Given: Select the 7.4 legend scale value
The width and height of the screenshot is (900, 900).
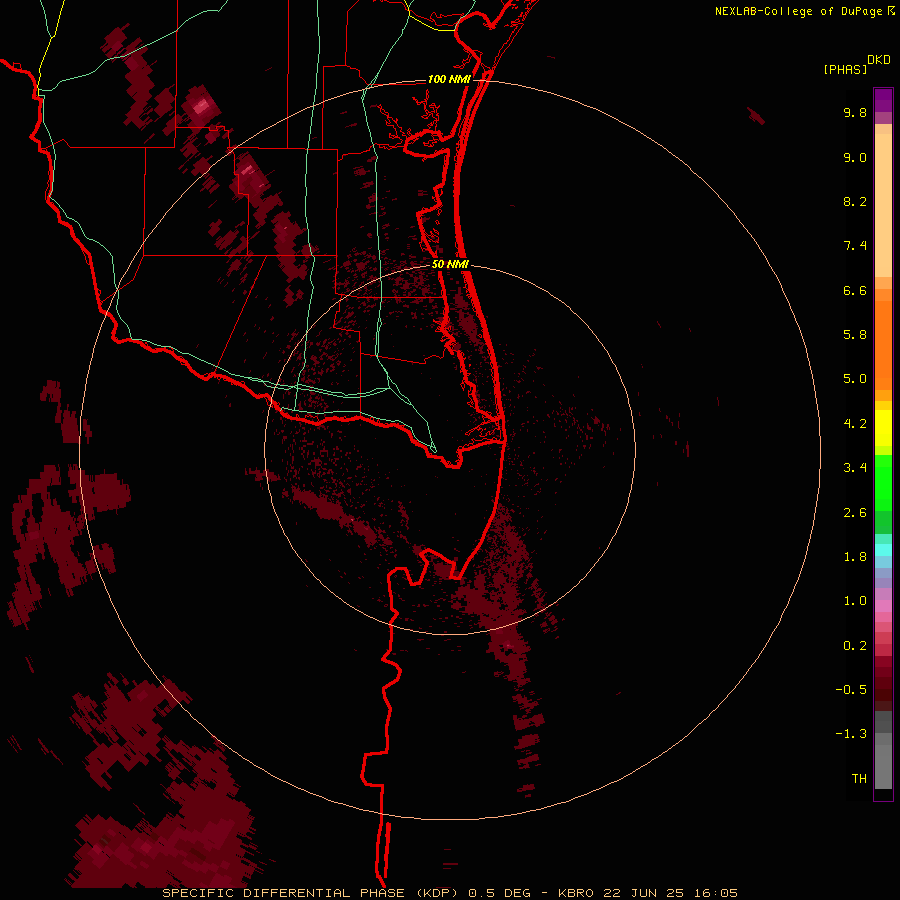Looking at the screenshot, I should [x=855, y=246].
